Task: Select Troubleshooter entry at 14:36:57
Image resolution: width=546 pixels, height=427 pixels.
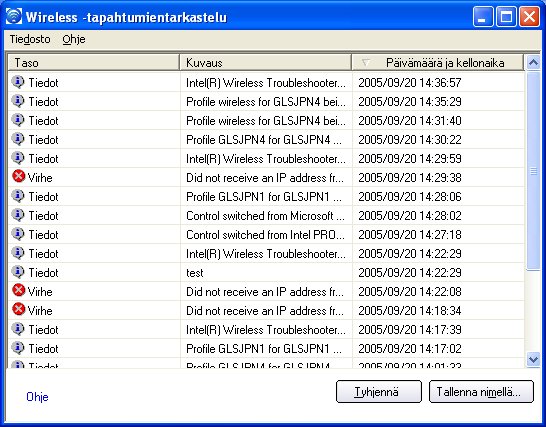Action: click(266, 83)
